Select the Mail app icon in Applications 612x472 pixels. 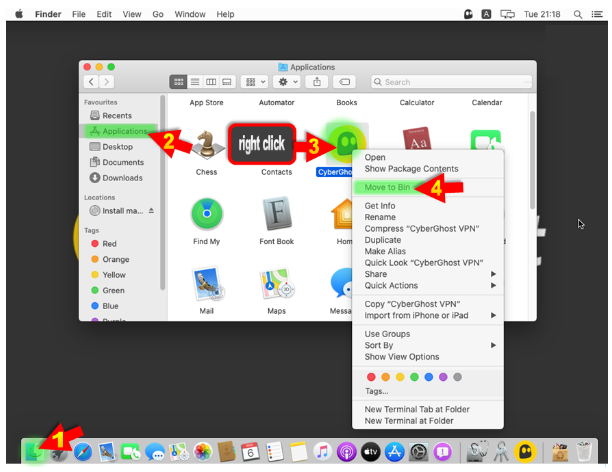[x=206, y=284]
